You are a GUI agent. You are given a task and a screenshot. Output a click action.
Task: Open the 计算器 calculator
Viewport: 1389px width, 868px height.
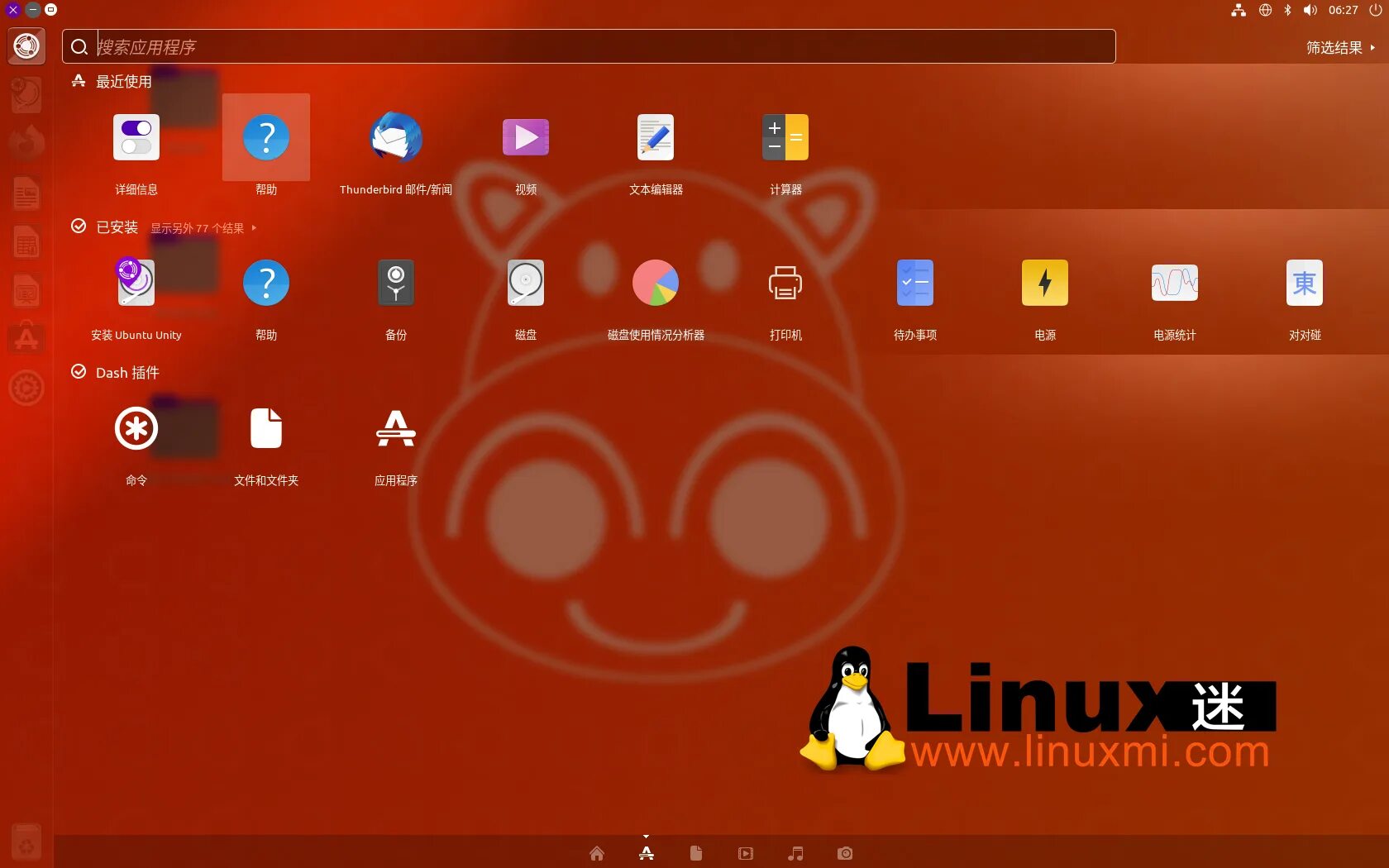coord(785,138)
